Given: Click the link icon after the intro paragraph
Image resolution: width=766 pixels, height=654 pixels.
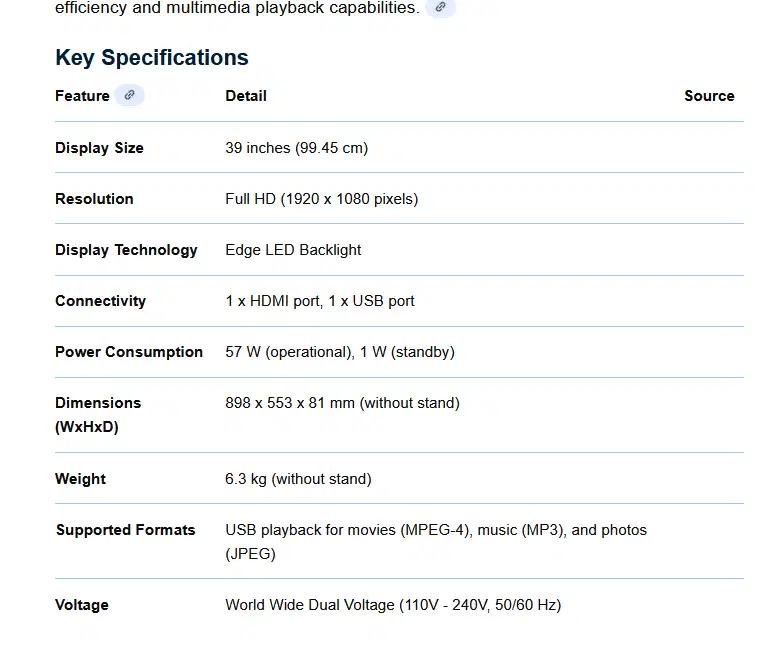Looking at the screenshot, I should pyautogui.click(x=440, y=7).
